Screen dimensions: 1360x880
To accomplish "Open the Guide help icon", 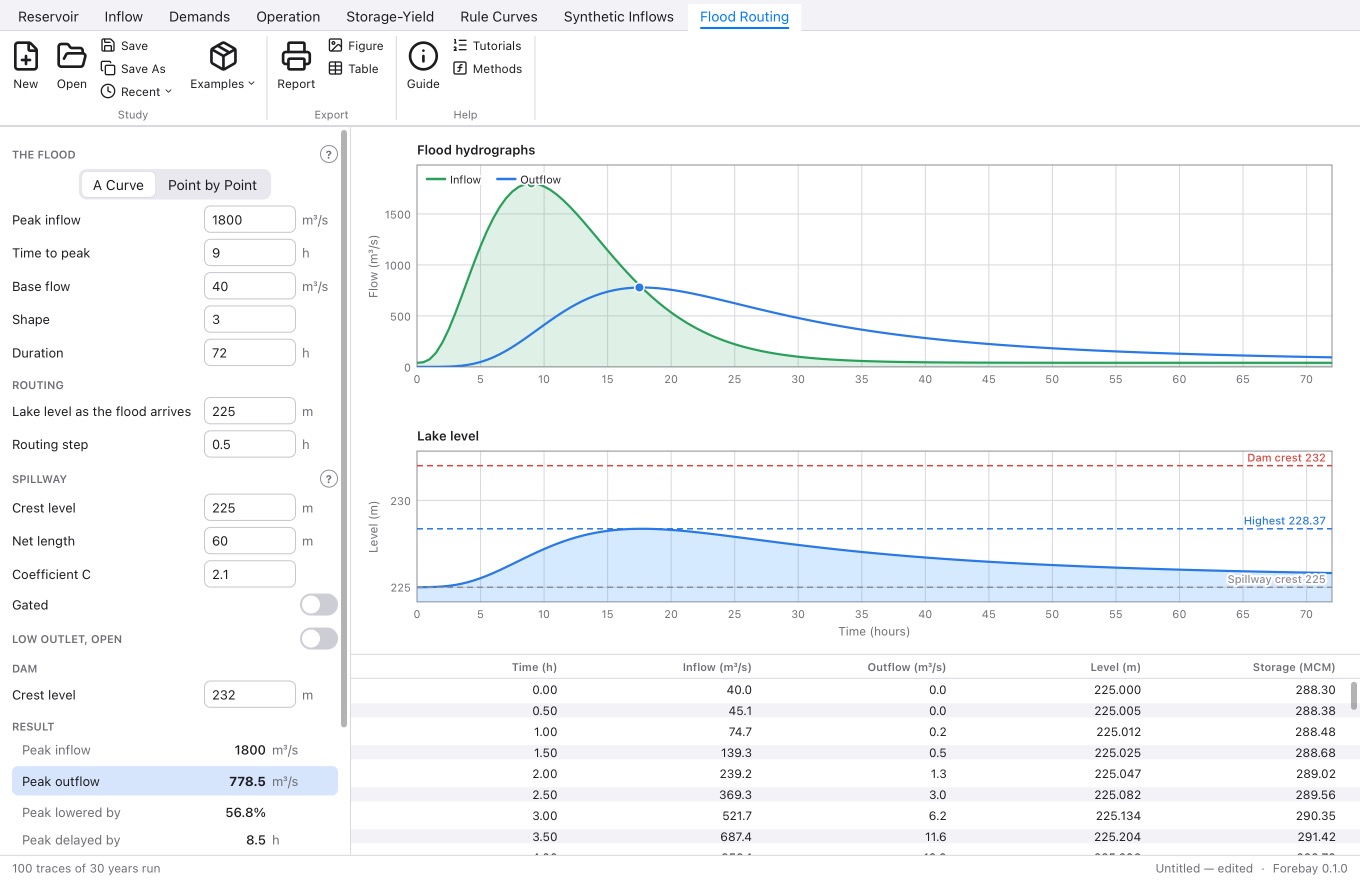I will (423, 66).
